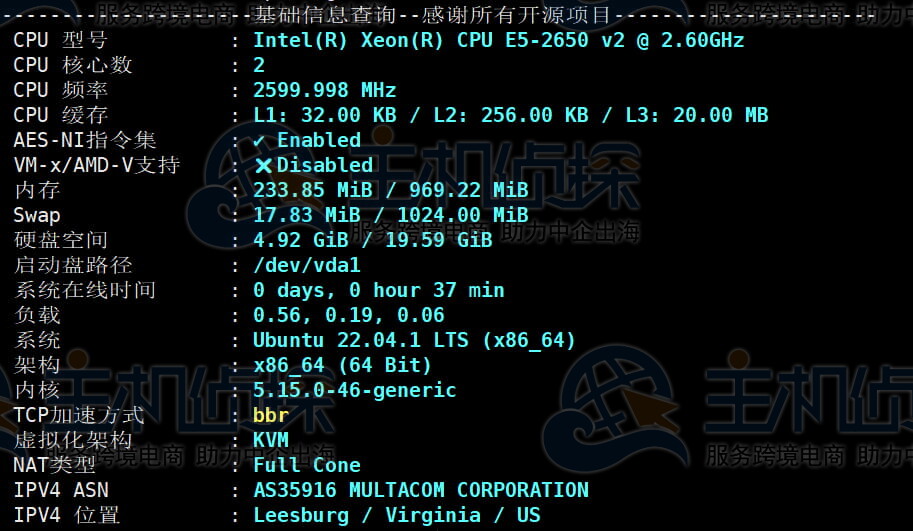Viewport: 913px width, 531px height.
Task: Click the Leesburg / Virginia / US location
Action: click(396, 516)
